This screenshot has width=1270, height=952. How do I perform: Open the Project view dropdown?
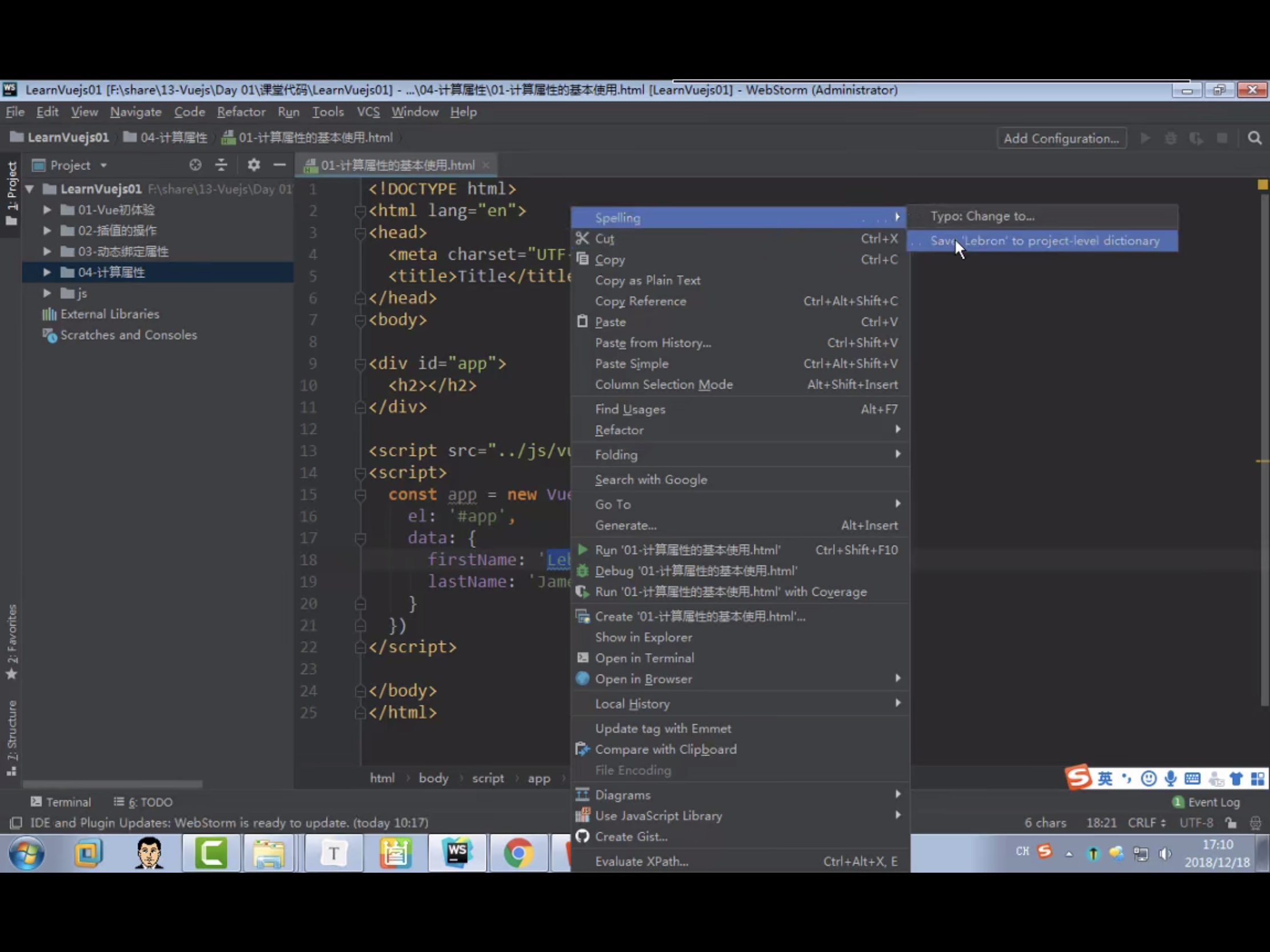pos(71,166)
